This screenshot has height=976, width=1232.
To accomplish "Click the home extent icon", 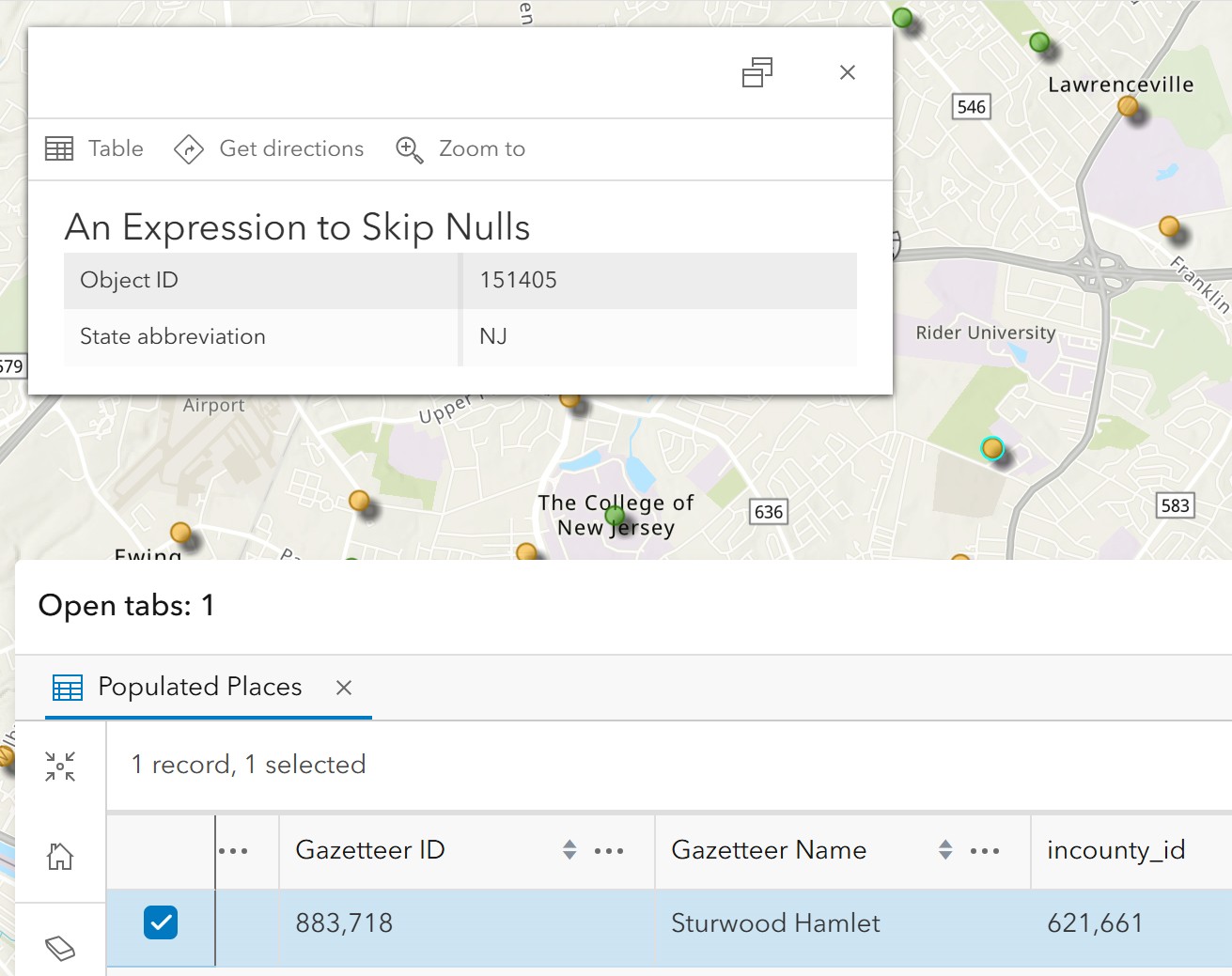I will click(x=60, y=856).
